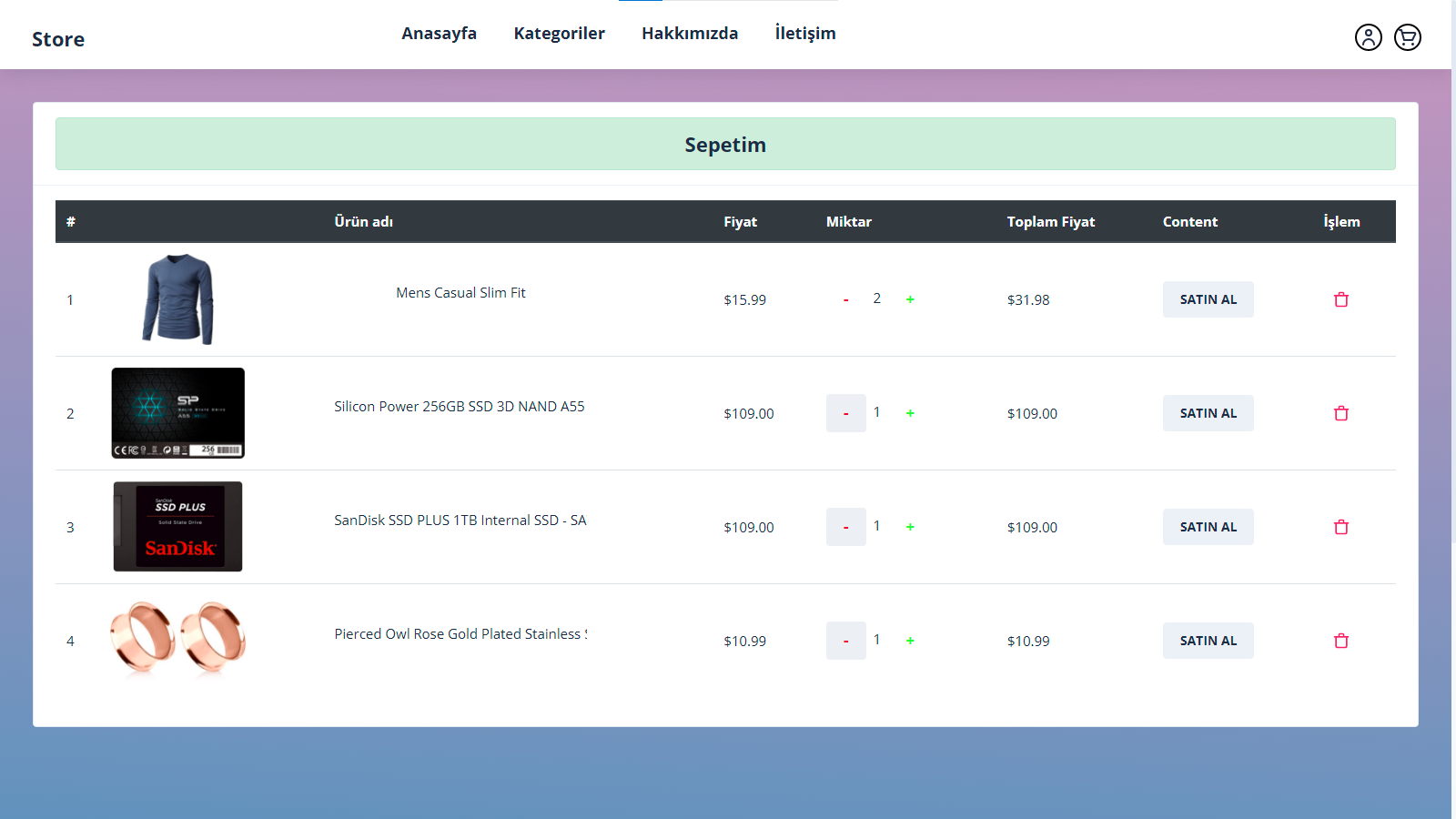This screenshot has width=1456, height=819.
Task: Remove Silicon Power SSD using trash icon
Action: [x=1341, y=413]
